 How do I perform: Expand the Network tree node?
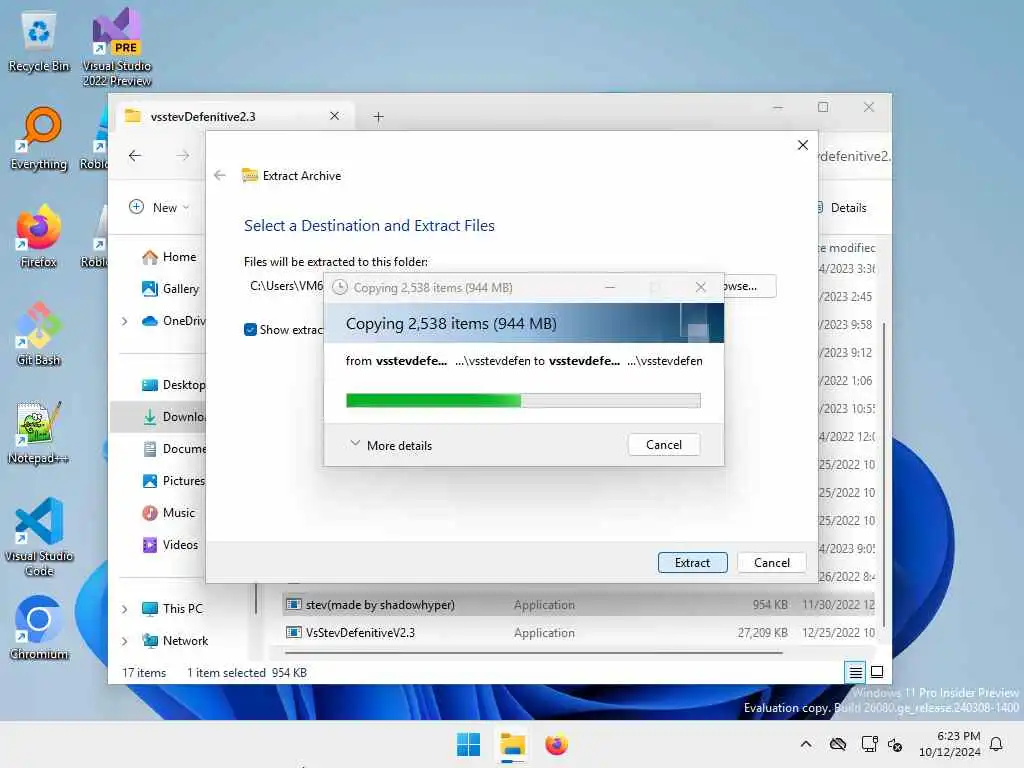(x=124, y=641)
